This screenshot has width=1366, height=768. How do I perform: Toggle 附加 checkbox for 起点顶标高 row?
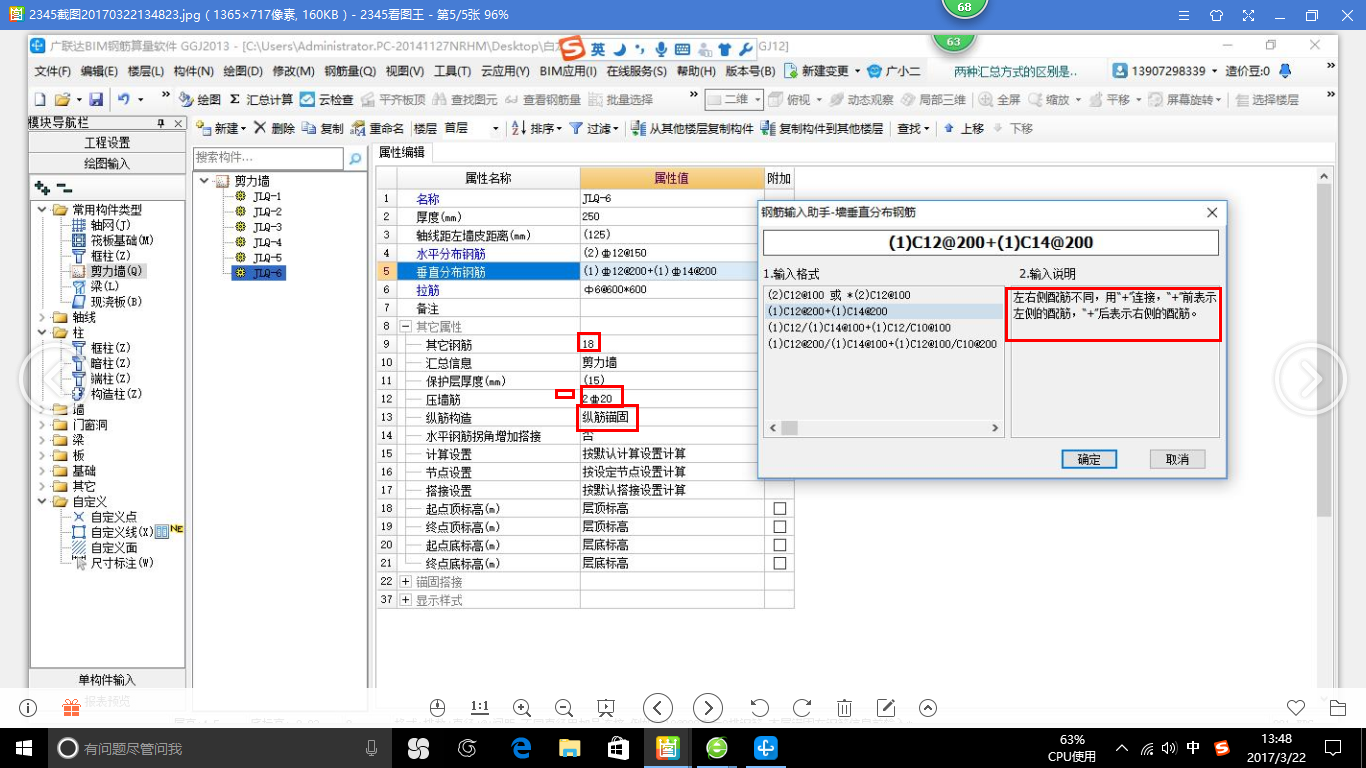pyautogui.click(x=780, y=508)
